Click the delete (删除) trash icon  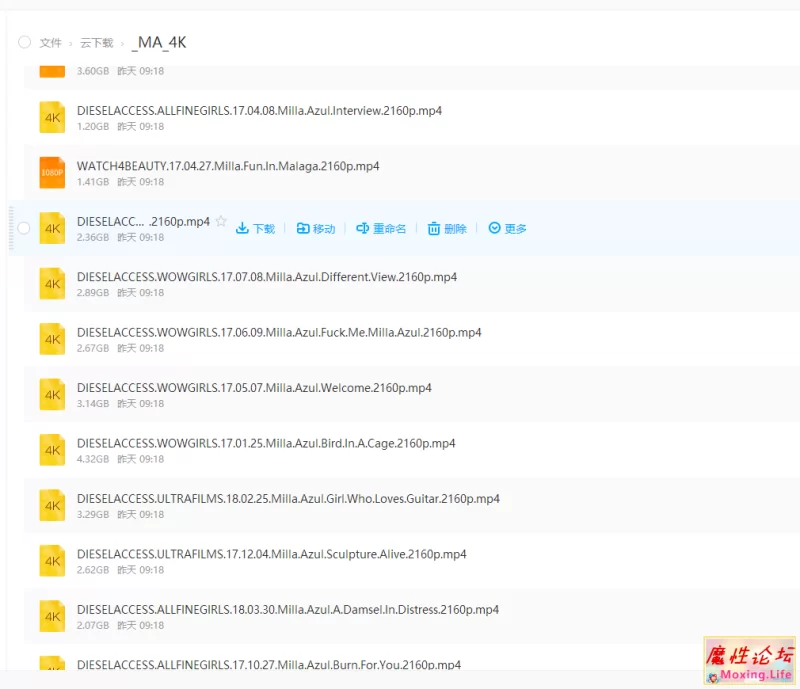(x=434, y=229)
